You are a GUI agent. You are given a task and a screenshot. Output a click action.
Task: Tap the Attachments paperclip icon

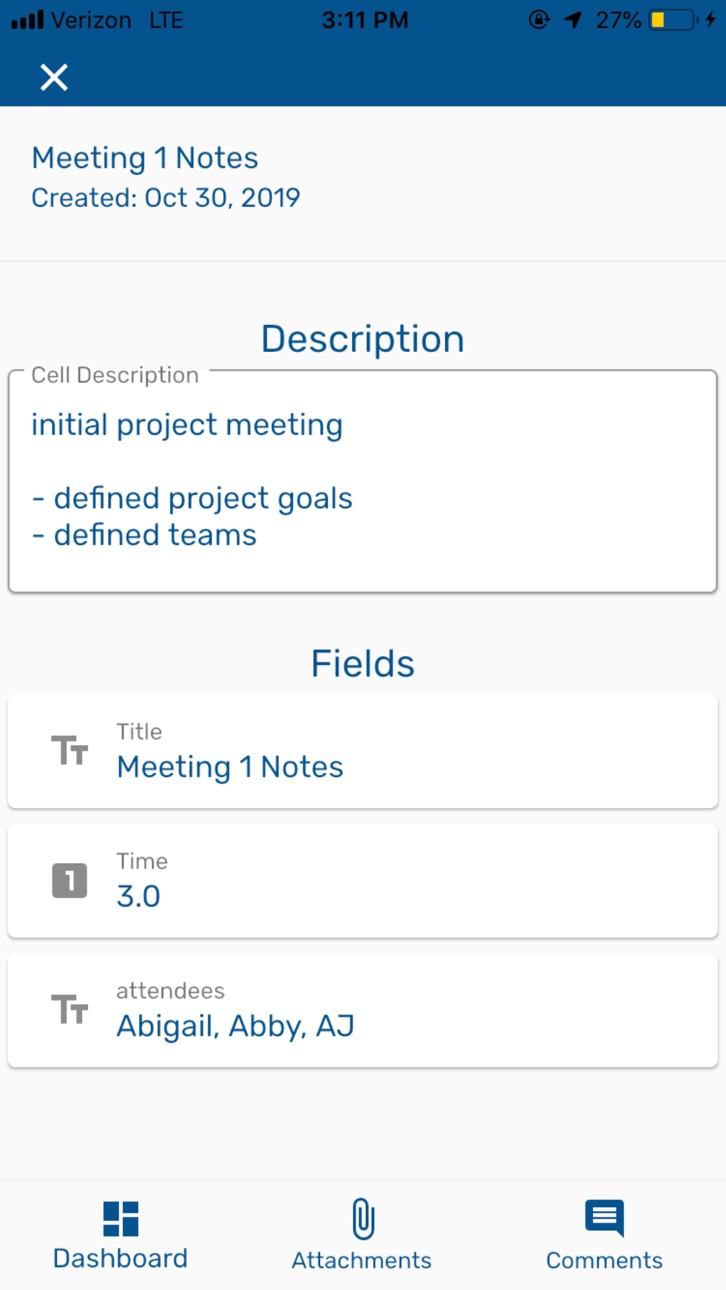point(362,1219)
